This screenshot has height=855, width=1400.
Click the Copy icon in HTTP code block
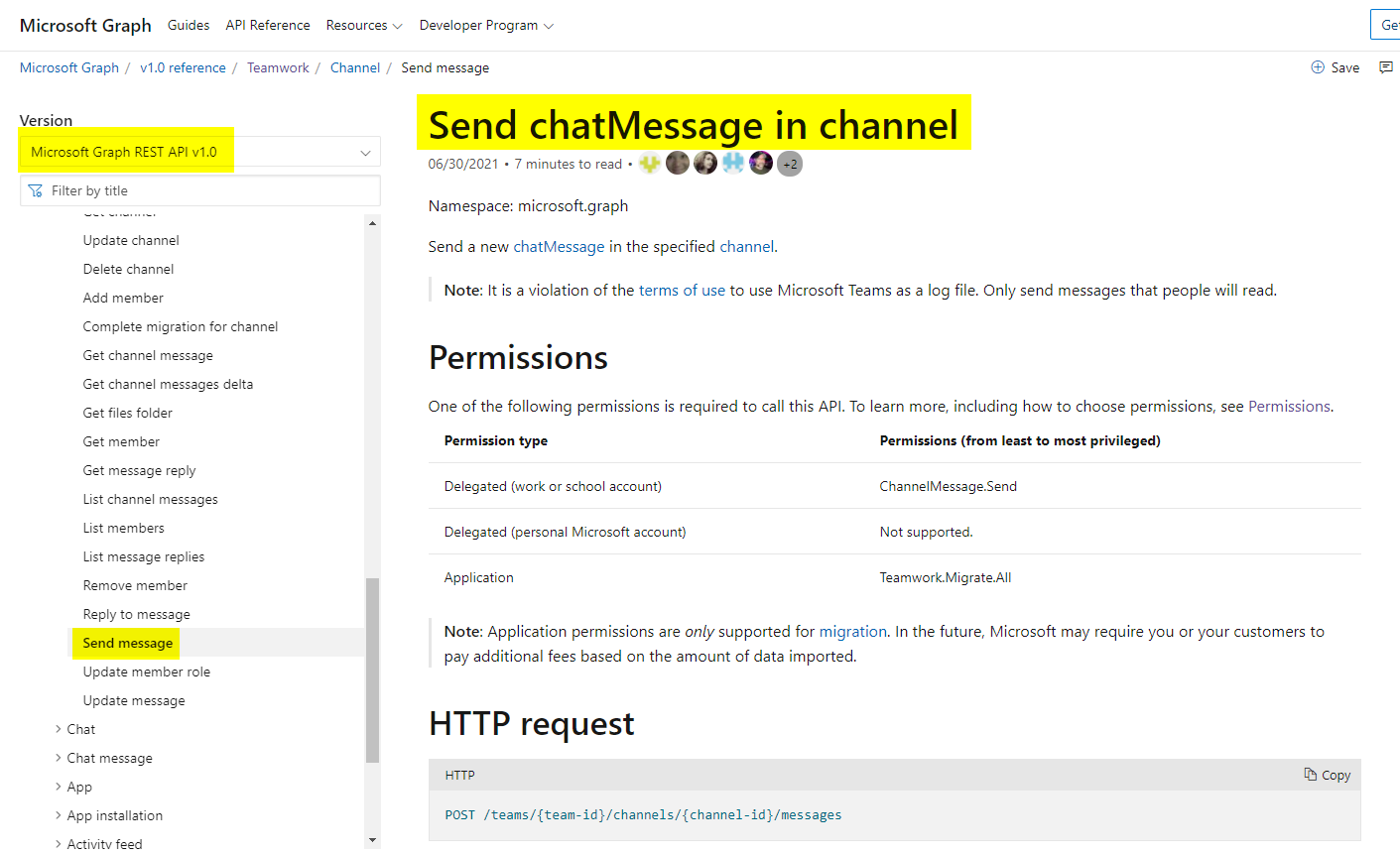click(1311, 775)
